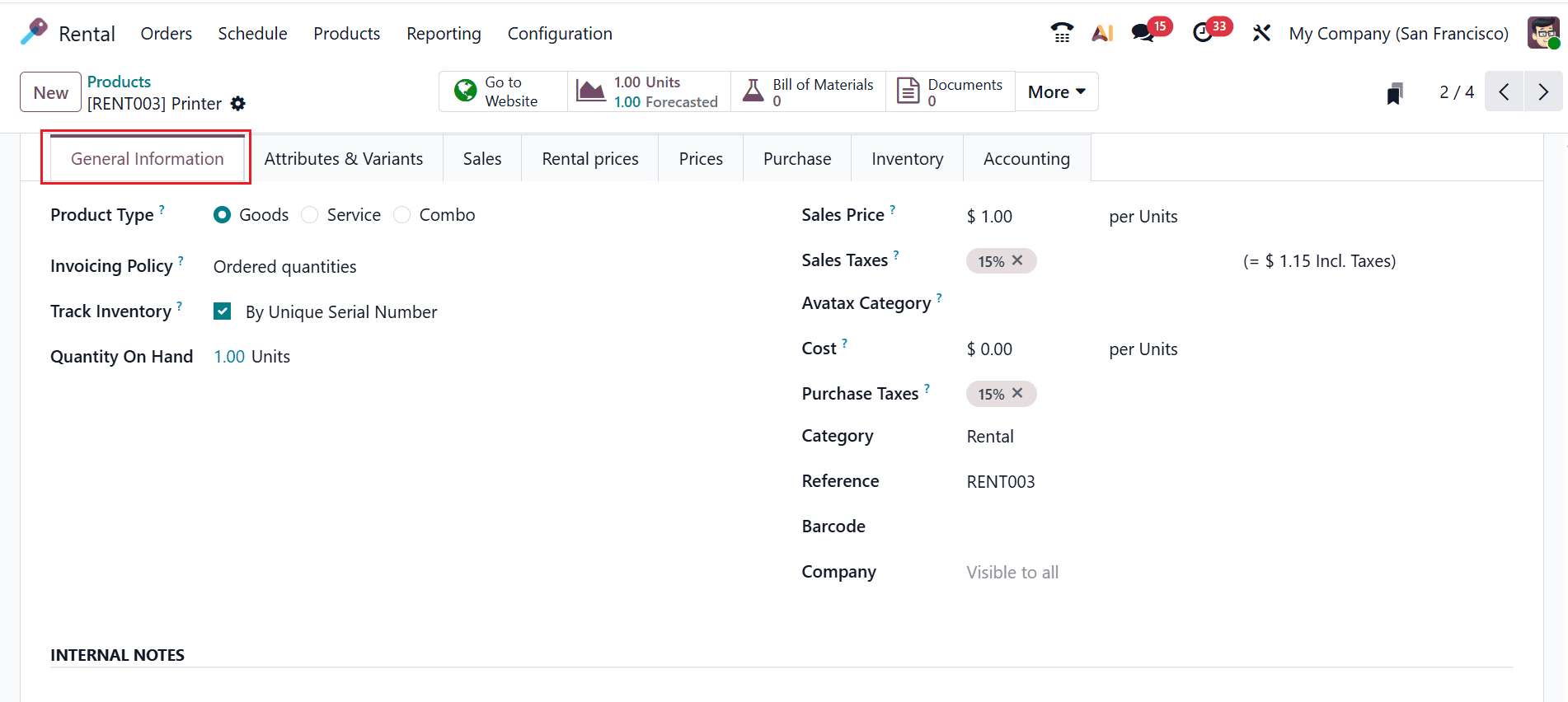The width and height of the screenshot is (1568, 702).
Task: Open the AI assistant icon
Action: point(1102,33)
